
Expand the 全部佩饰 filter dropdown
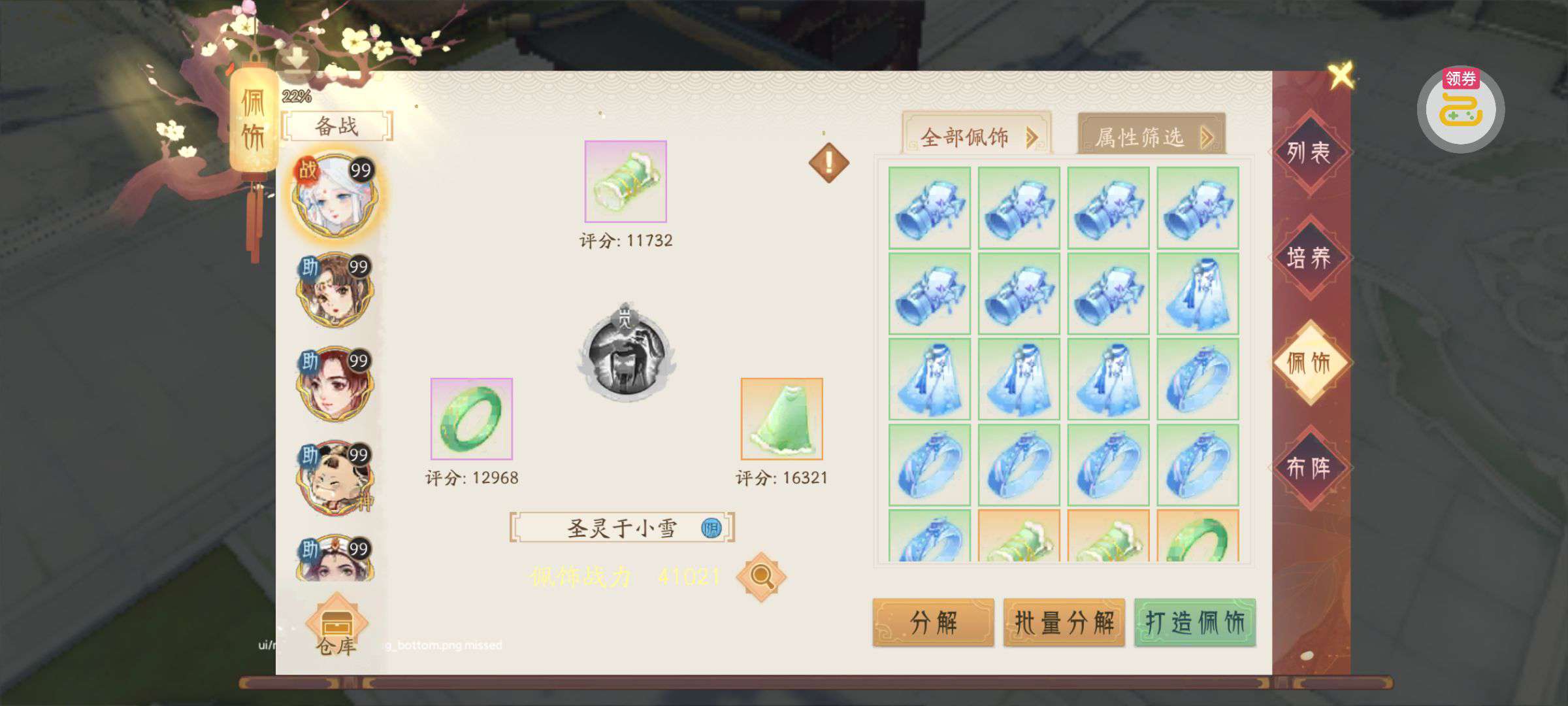977,135
